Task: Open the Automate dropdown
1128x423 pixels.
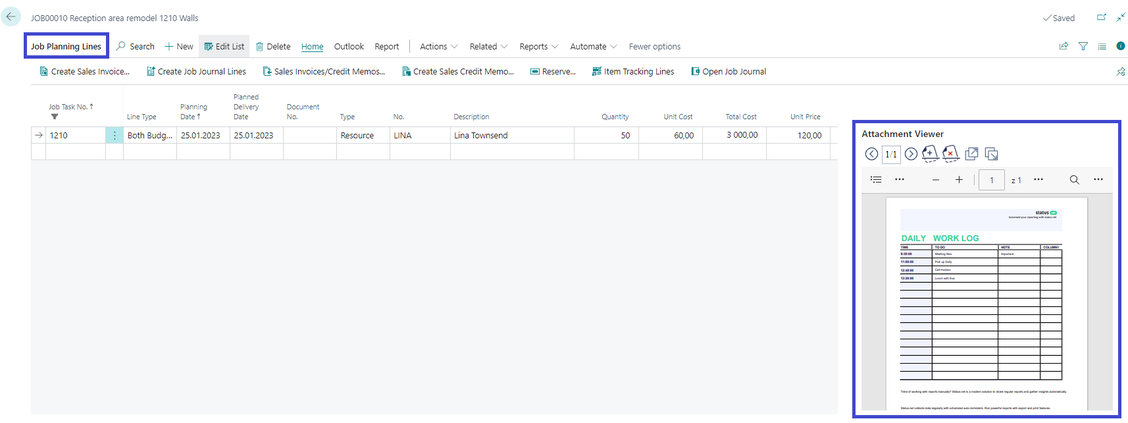Action: pyautogui.click(x=593, y=46)
